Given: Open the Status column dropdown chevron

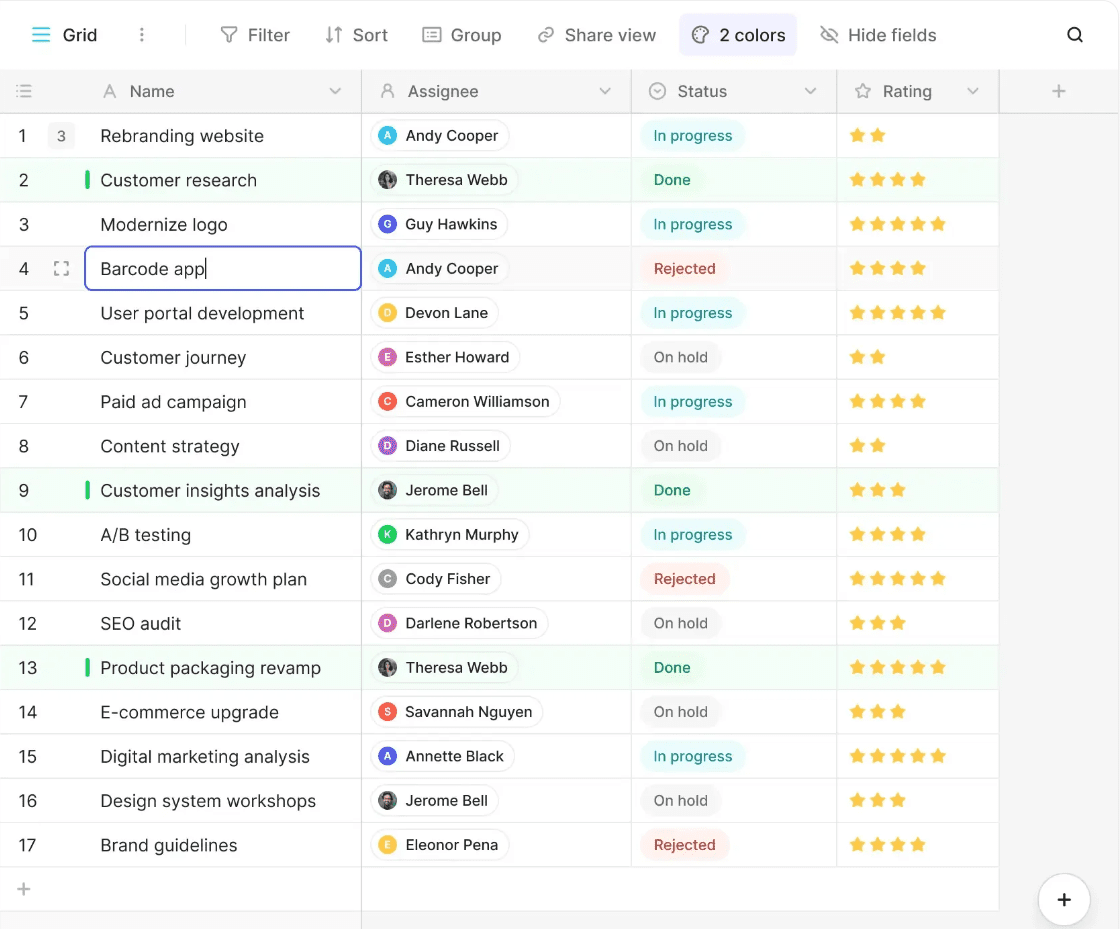Looking at the screenshot, I should click(810, 91).
